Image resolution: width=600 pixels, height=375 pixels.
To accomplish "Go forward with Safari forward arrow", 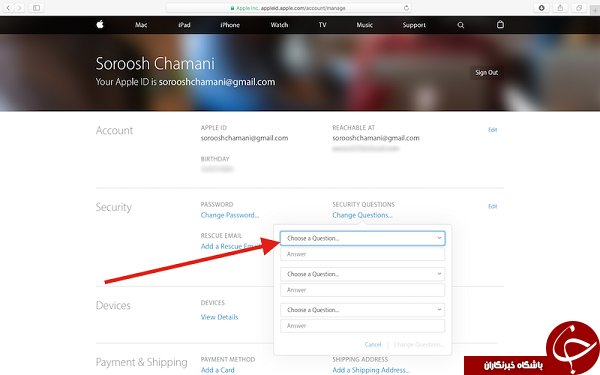I will 20,8.
